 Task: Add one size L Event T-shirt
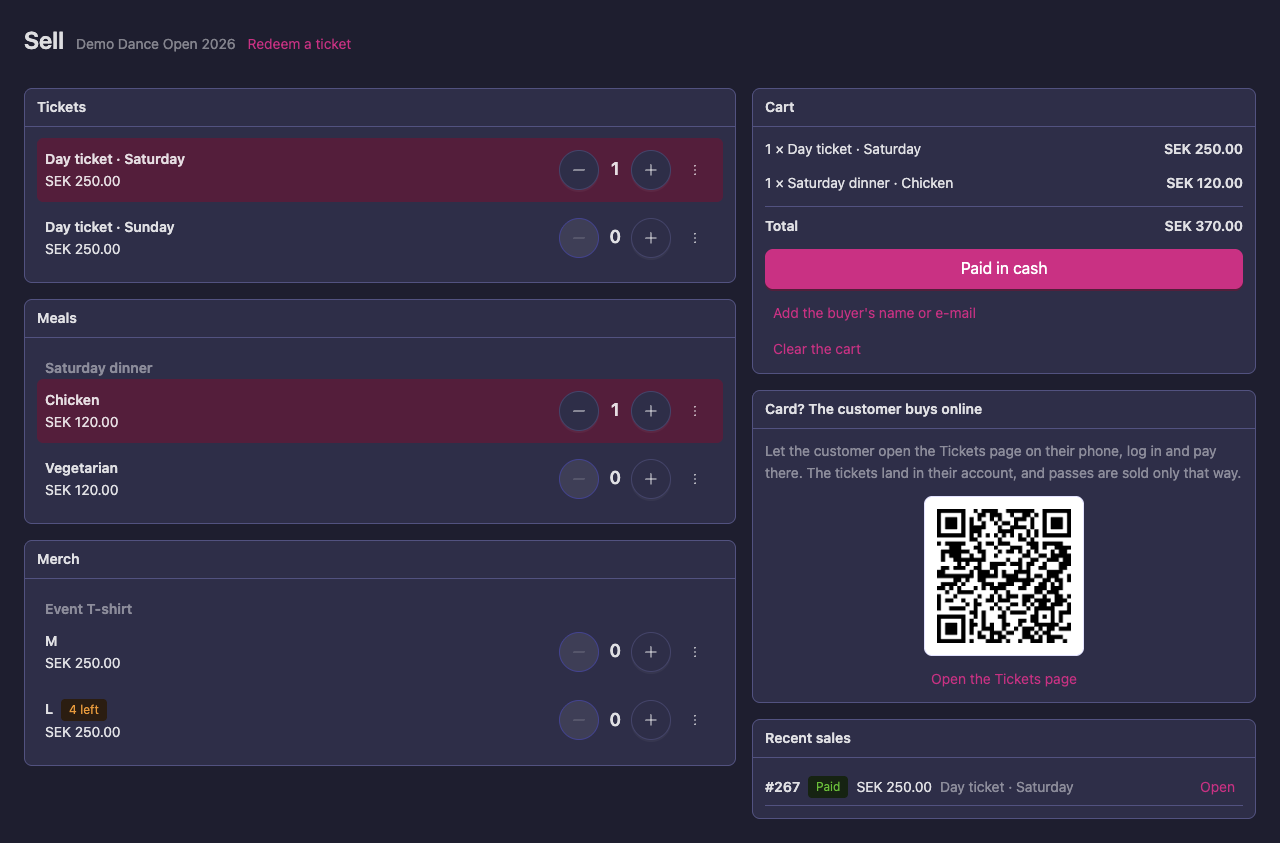(651, 720)
